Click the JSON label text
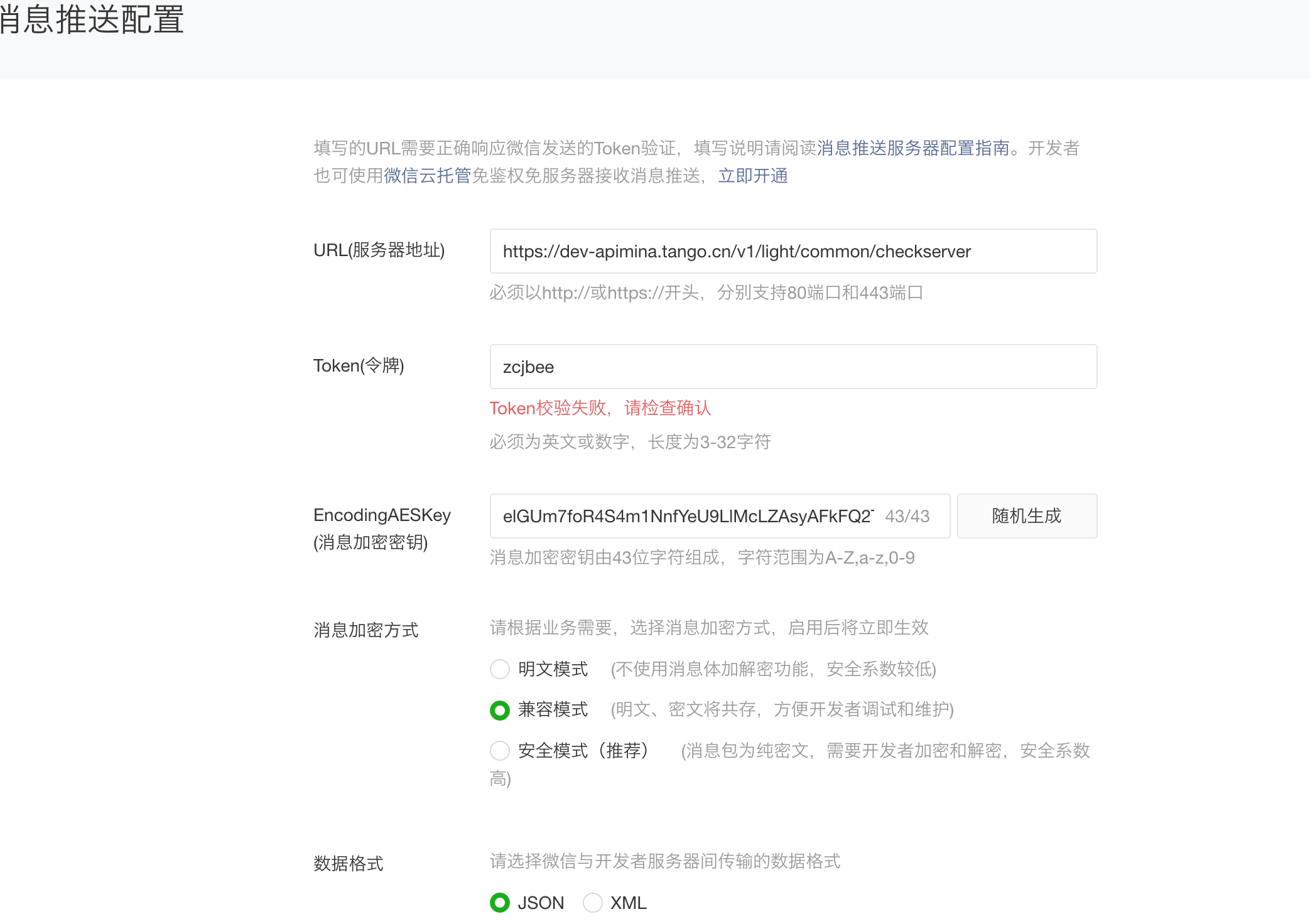This screenshot has width=1310, height=924. point(541,903)
